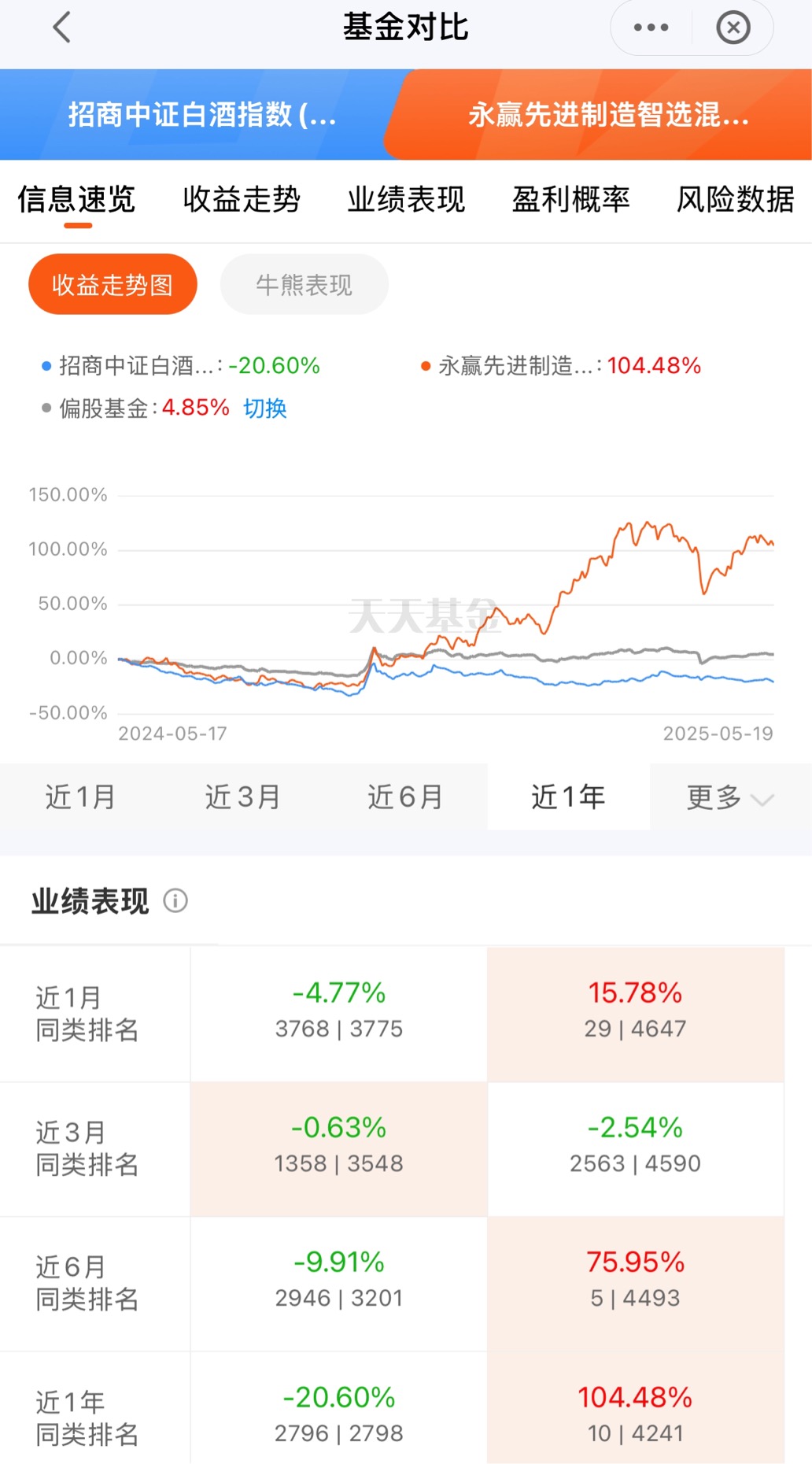
Task: Open the three-dot more options menu
Action: click(651, 28)
